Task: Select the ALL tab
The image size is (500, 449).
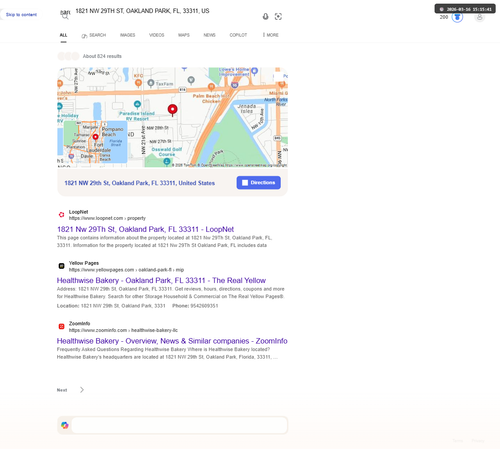Action: (63, 35)
